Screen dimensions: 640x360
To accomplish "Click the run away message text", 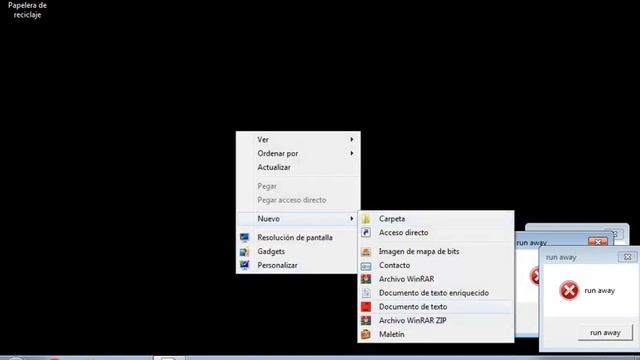I will tap(600, 291).
